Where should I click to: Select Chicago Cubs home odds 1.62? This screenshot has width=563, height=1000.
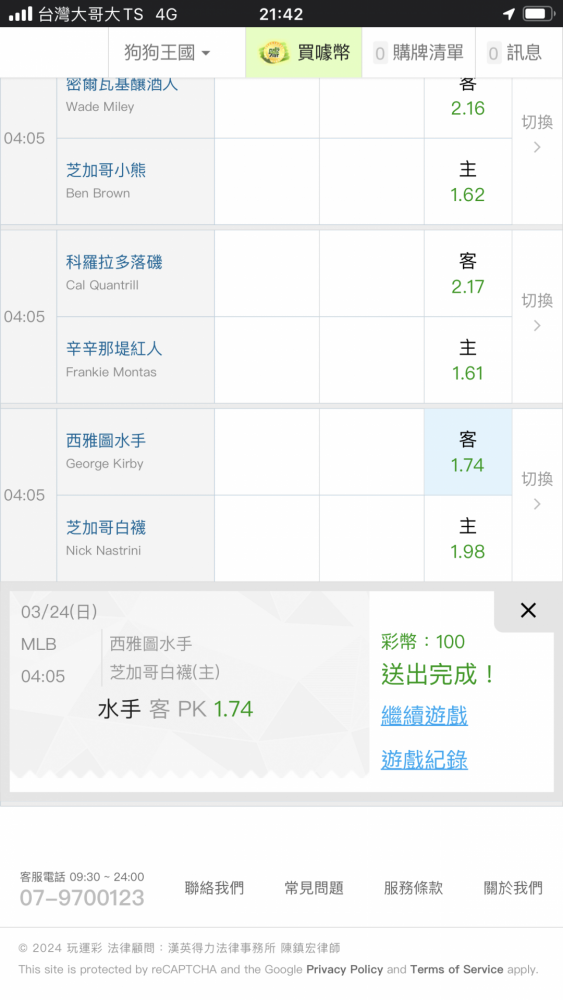click(x=468, y=182)
